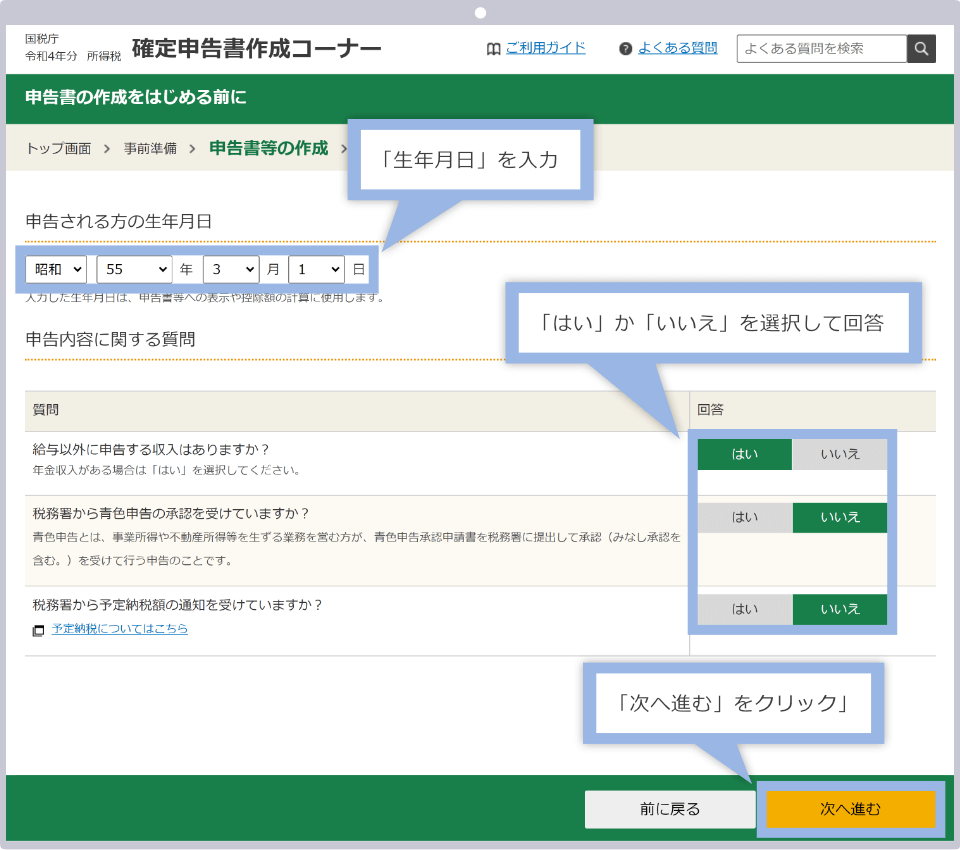Click the 申告される方の生年月日 heading

point(119,221)
